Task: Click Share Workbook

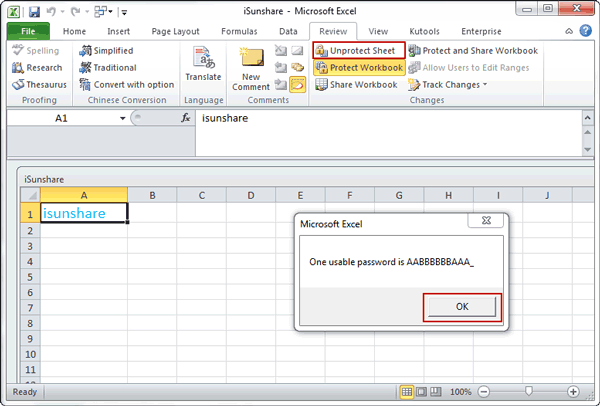Action: click(x=356, y=85)
